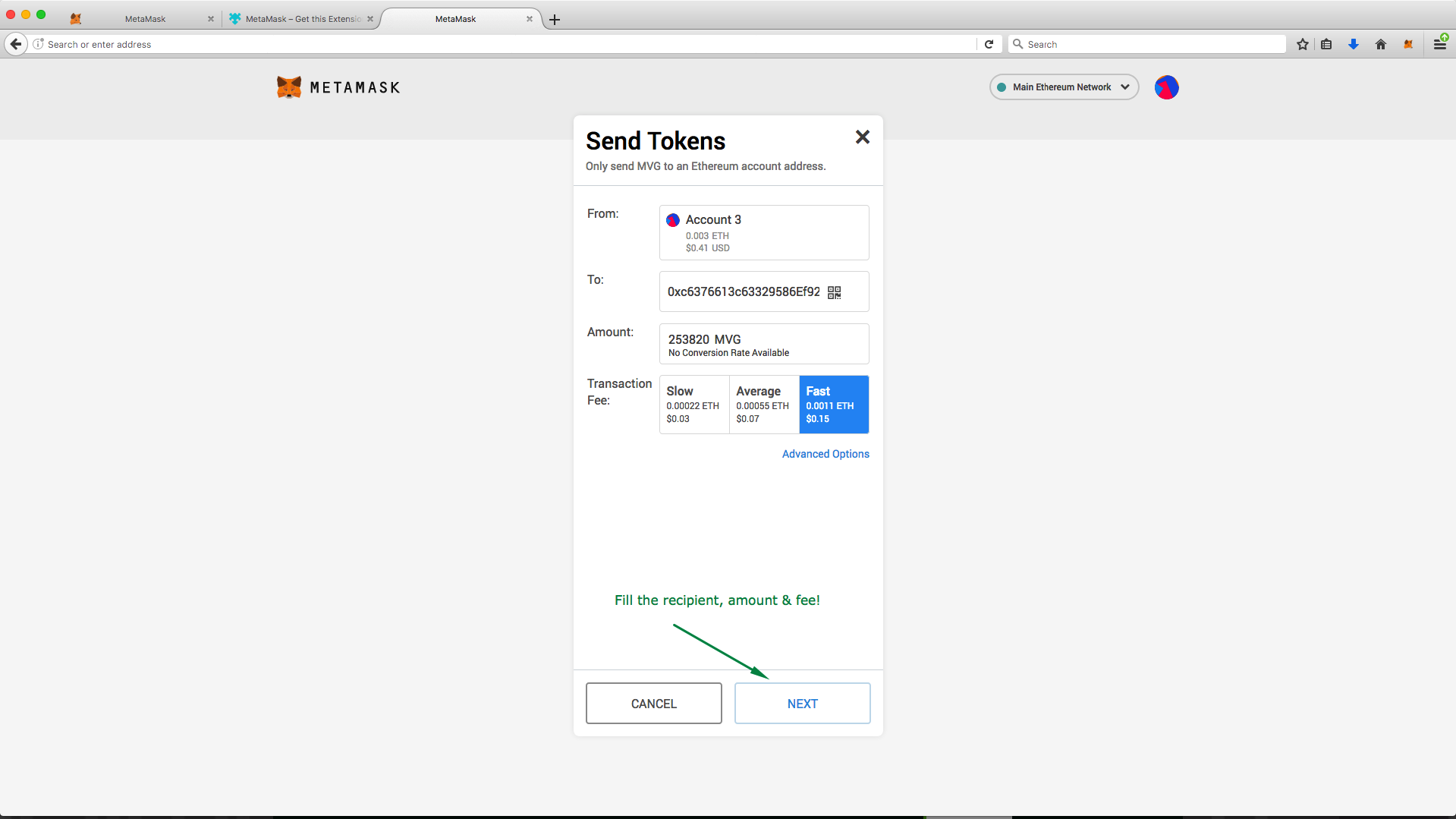The height and width of the screenshot is (819, 1456).
Task: Click 'No Conversion Rate Available' text
Action: (728, 353)
